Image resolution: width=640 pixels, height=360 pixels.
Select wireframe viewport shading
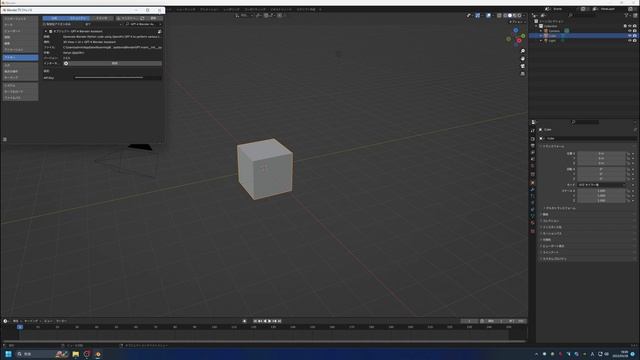pyautogui.click(x=505, y=15)
